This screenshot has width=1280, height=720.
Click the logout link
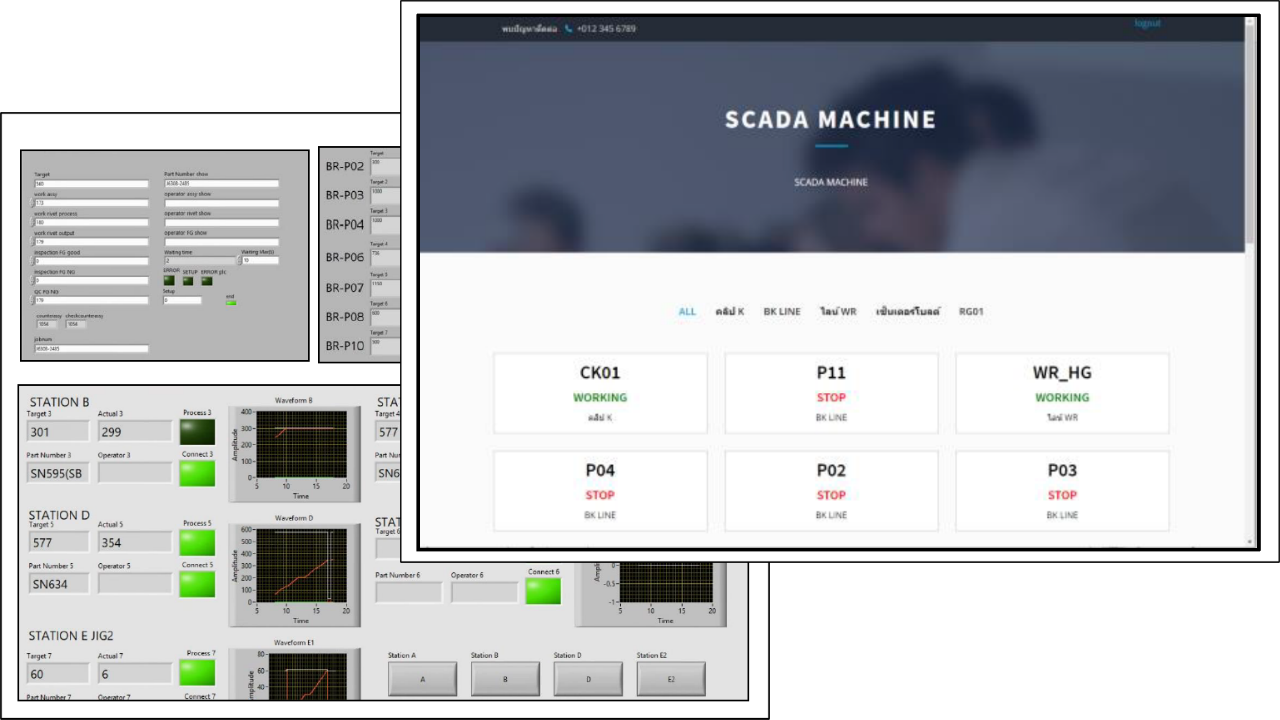1147,24
